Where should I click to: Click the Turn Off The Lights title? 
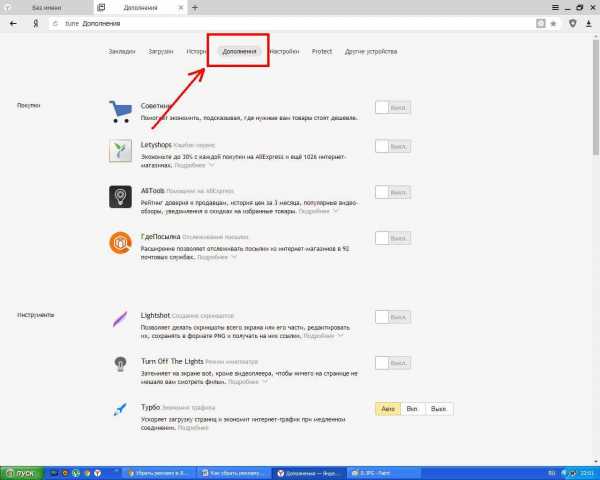[x=172, y=361]
